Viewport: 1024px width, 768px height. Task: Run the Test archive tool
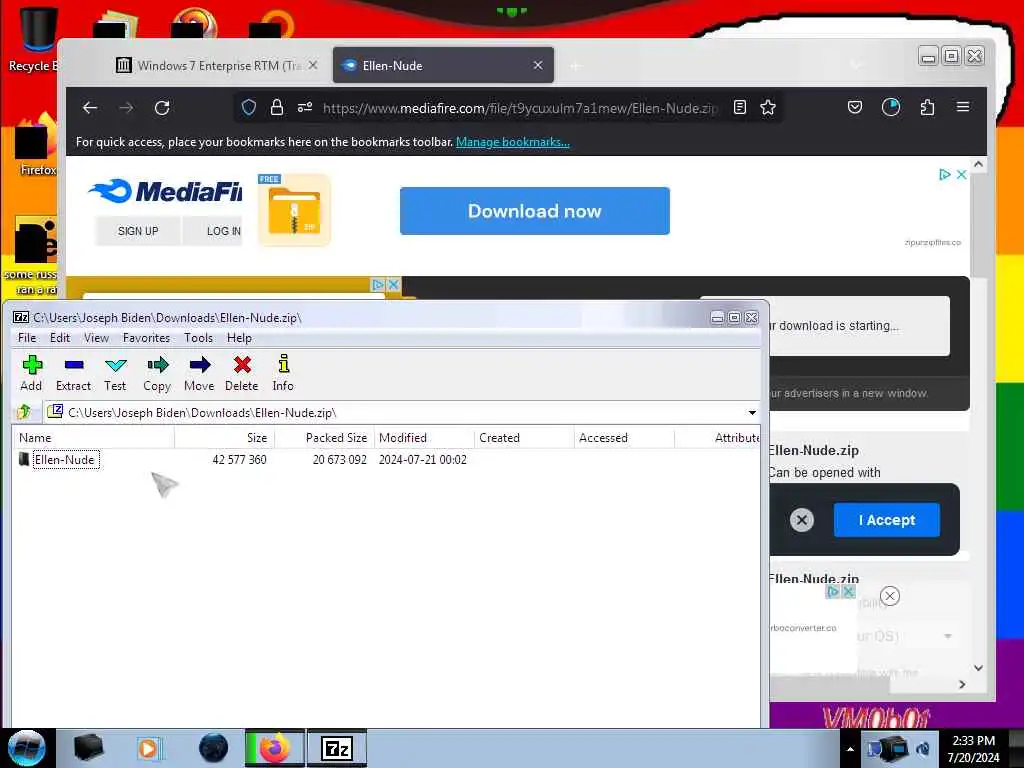coord(115,374)
